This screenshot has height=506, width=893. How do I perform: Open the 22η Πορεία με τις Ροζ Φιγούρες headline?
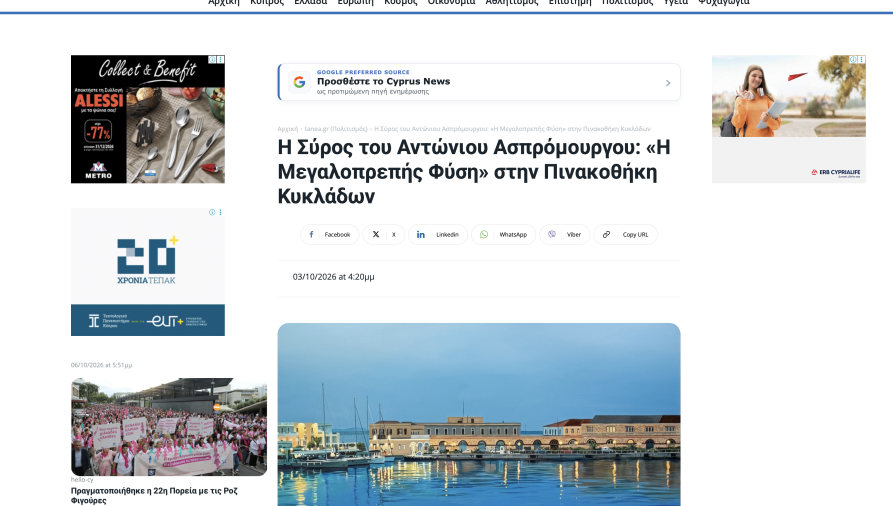pyautogui.click(x=154, y=495)
